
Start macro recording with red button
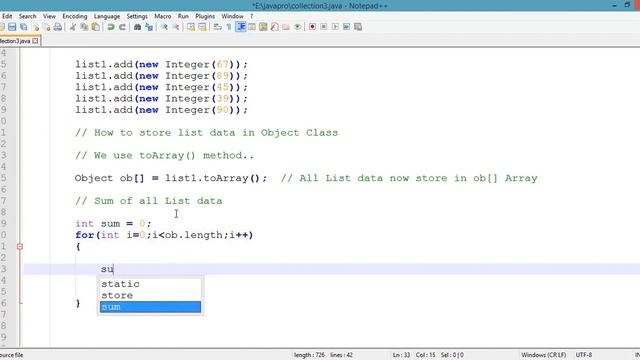coord(312,27)
